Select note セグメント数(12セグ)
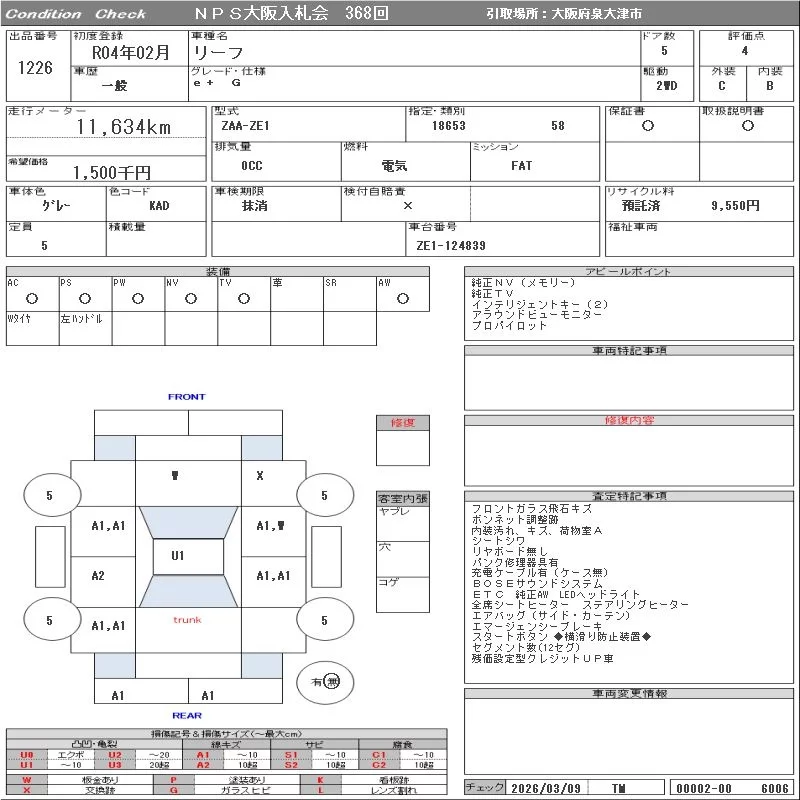 526,647
